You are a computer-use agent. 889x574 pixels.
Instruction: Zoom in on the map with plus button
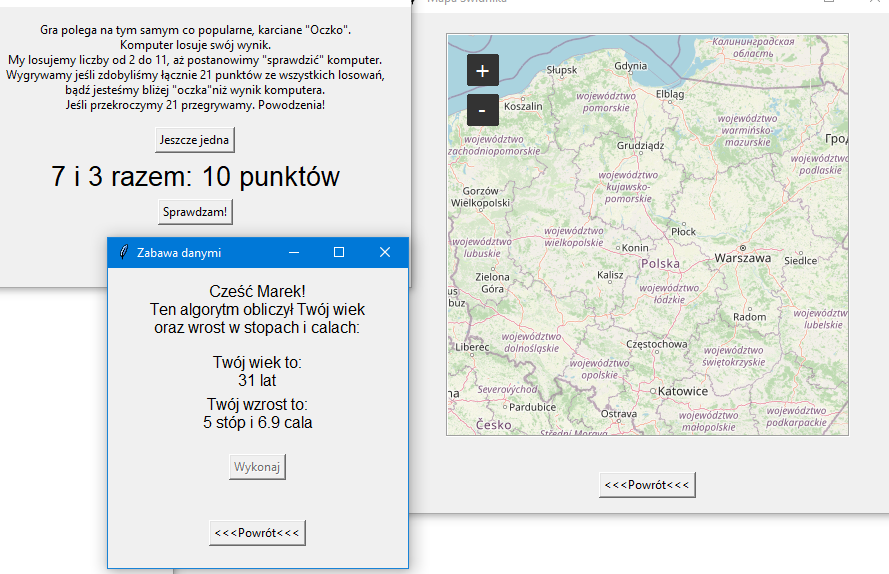click(482, 71)
